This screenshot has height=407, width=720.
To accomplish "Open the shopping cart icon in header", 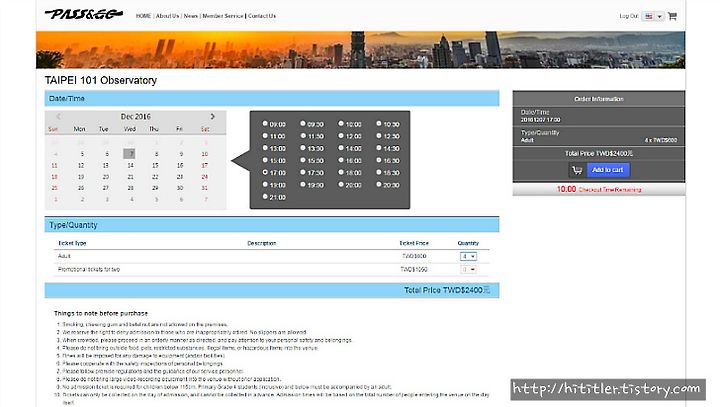I will point(672,16).
